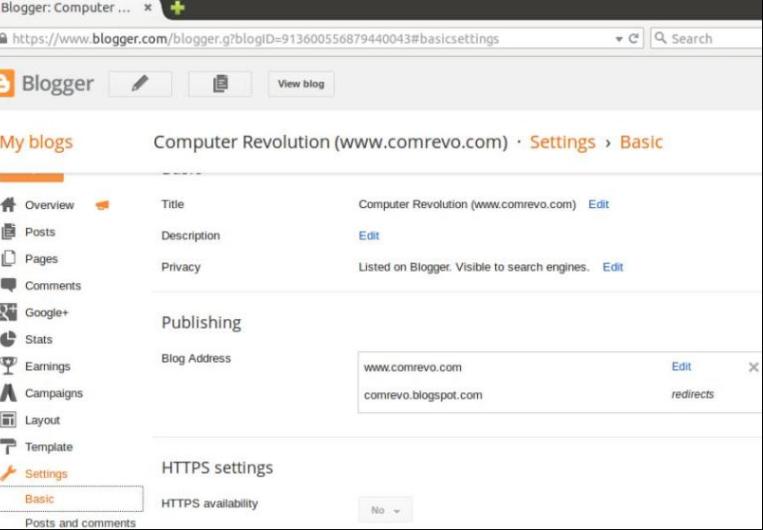Open Pages section
763x530 pixels.
click(x=41, y=259)
